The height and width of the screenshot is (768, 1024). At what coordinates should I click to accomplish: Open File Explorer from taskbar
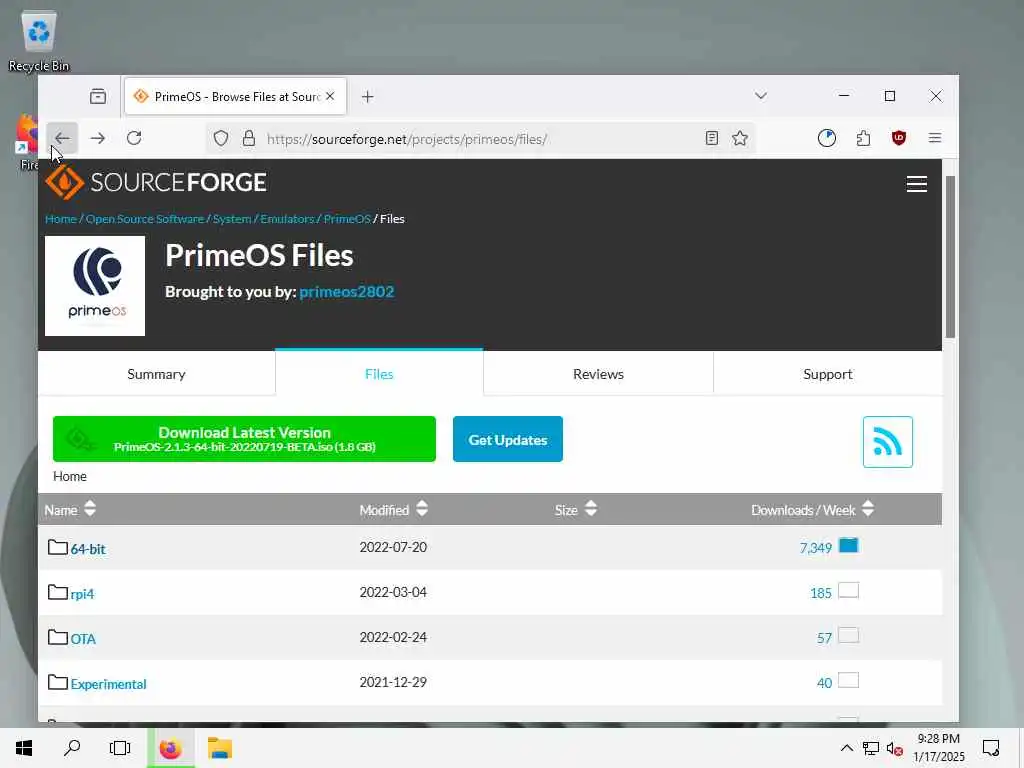[219, 748]
